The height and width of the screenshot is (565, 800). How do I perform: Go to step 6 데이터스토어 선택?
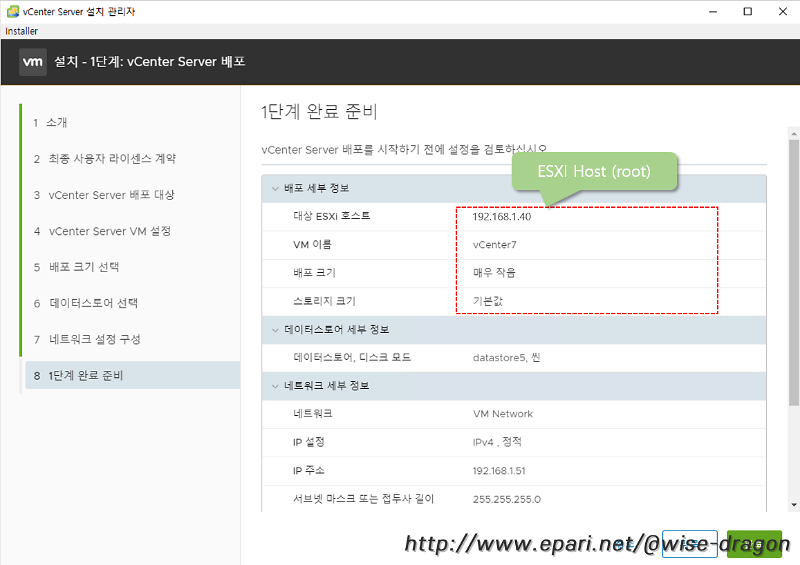pos(86,303)
